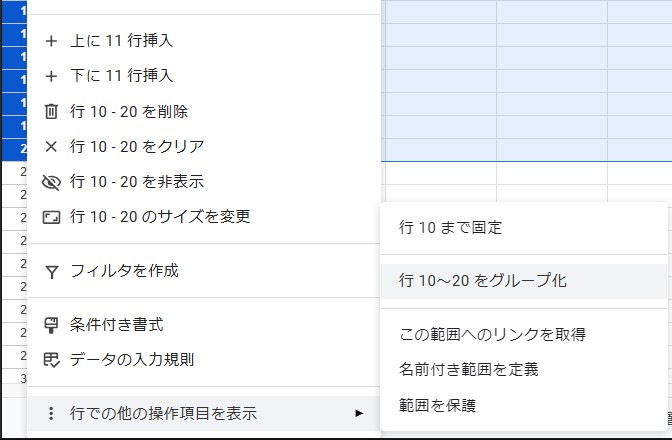The height and width of the screenshot is (440, 672).
Task: Choose 名前付き範囲を定義 option
Action: [x=468, y=369]
